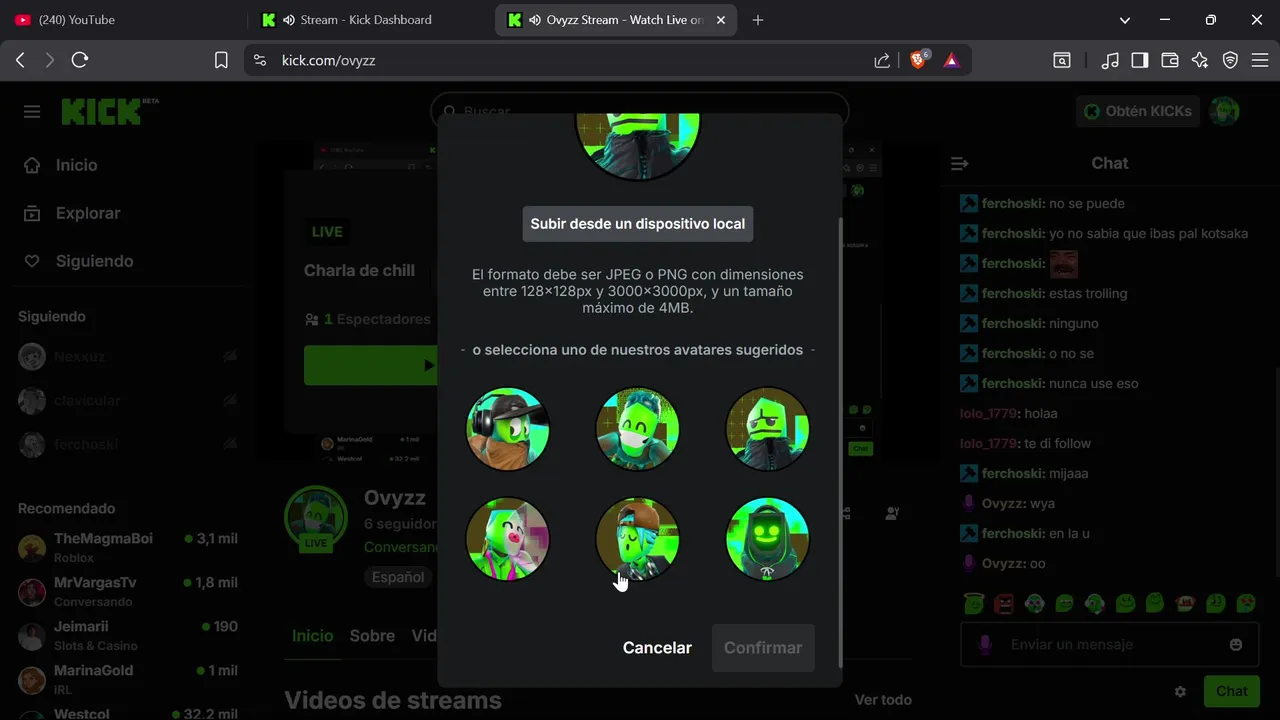The image size is (1280, 720).
Task: Click Ver todo for stream videos
Action: coord(883,700)
